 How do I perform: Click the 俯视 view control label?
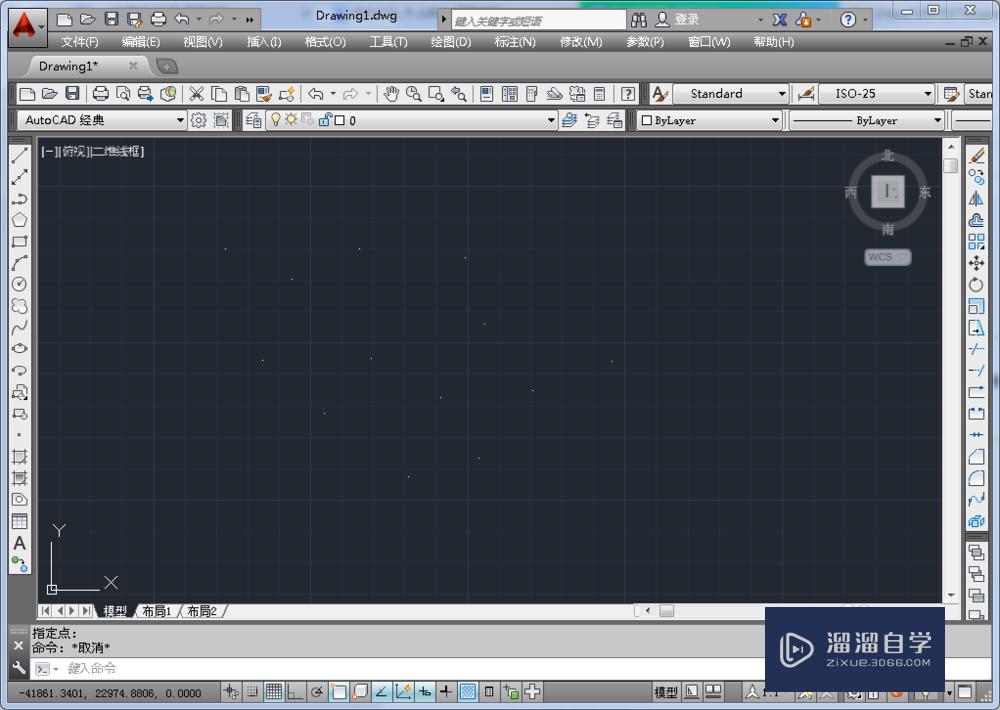pyautogui.click(x=74, y=152)
